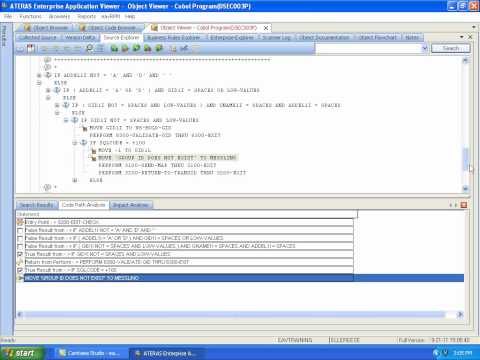The width and height of the screenshot is (480, 360).
Task: Switch to the Object Browser tab
Action: point(47,28)
